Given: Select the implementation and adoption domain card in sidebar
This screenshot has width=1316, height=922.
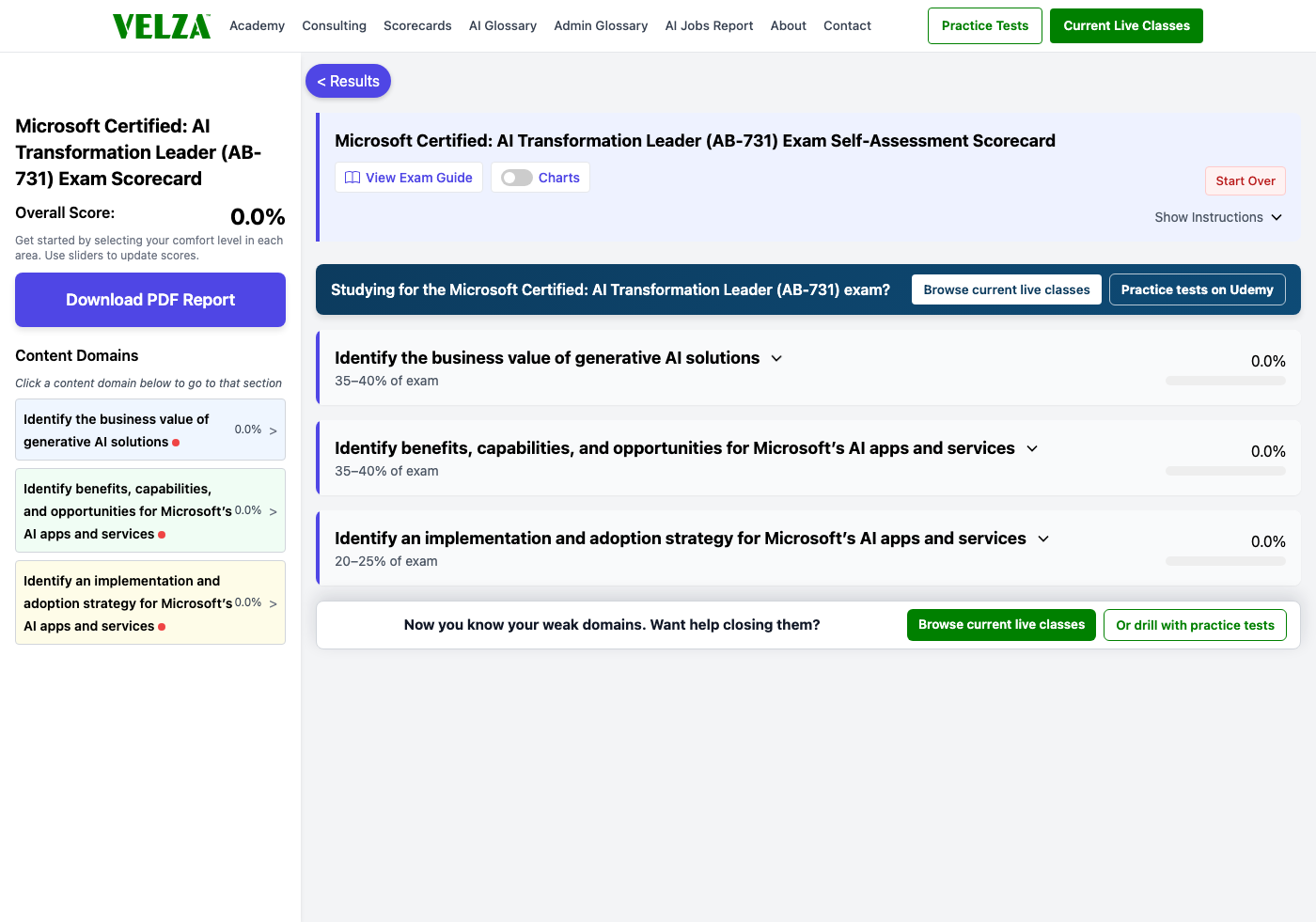Looking at the screenshot, I should pos(150,602).
